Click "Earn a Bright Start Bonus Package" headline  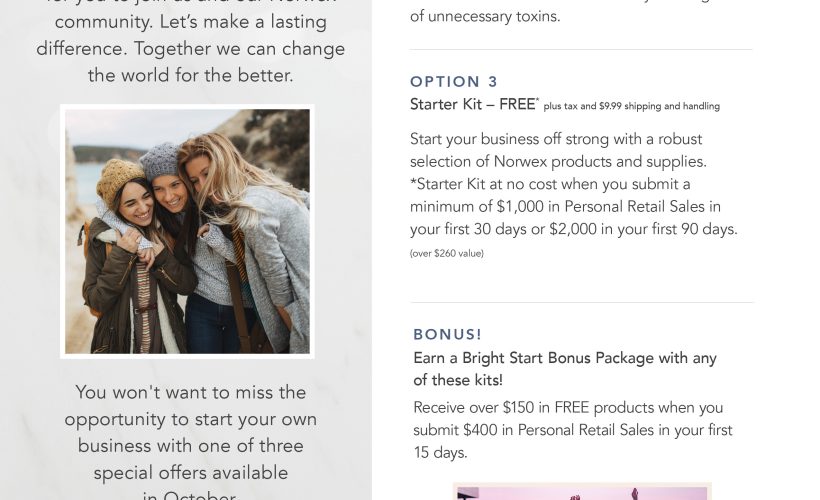click(x=565, y=358)
